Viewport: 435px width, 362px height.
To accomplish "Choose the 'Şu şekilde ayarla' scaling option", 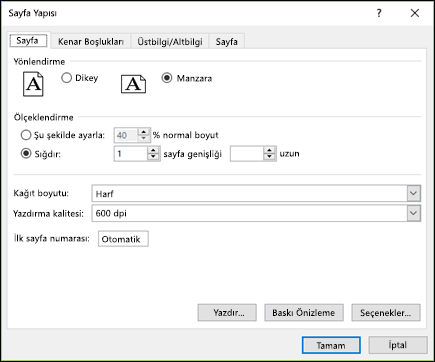I will 26,135.
